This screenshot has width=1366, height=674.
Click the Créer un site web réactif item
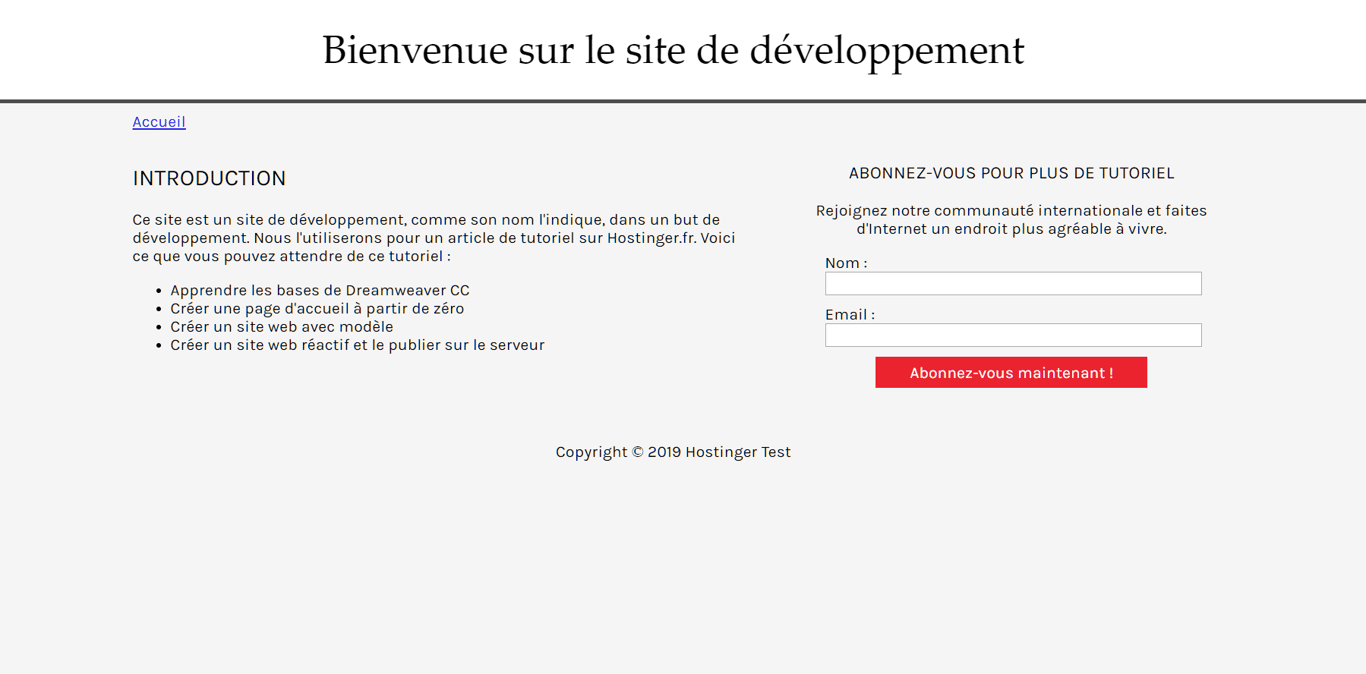[x=357, y=344]
